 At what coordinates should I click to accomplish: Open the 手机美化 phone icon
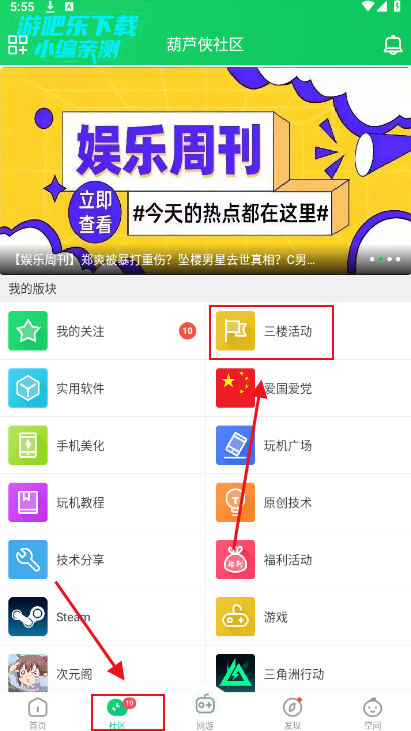(28, 445)
